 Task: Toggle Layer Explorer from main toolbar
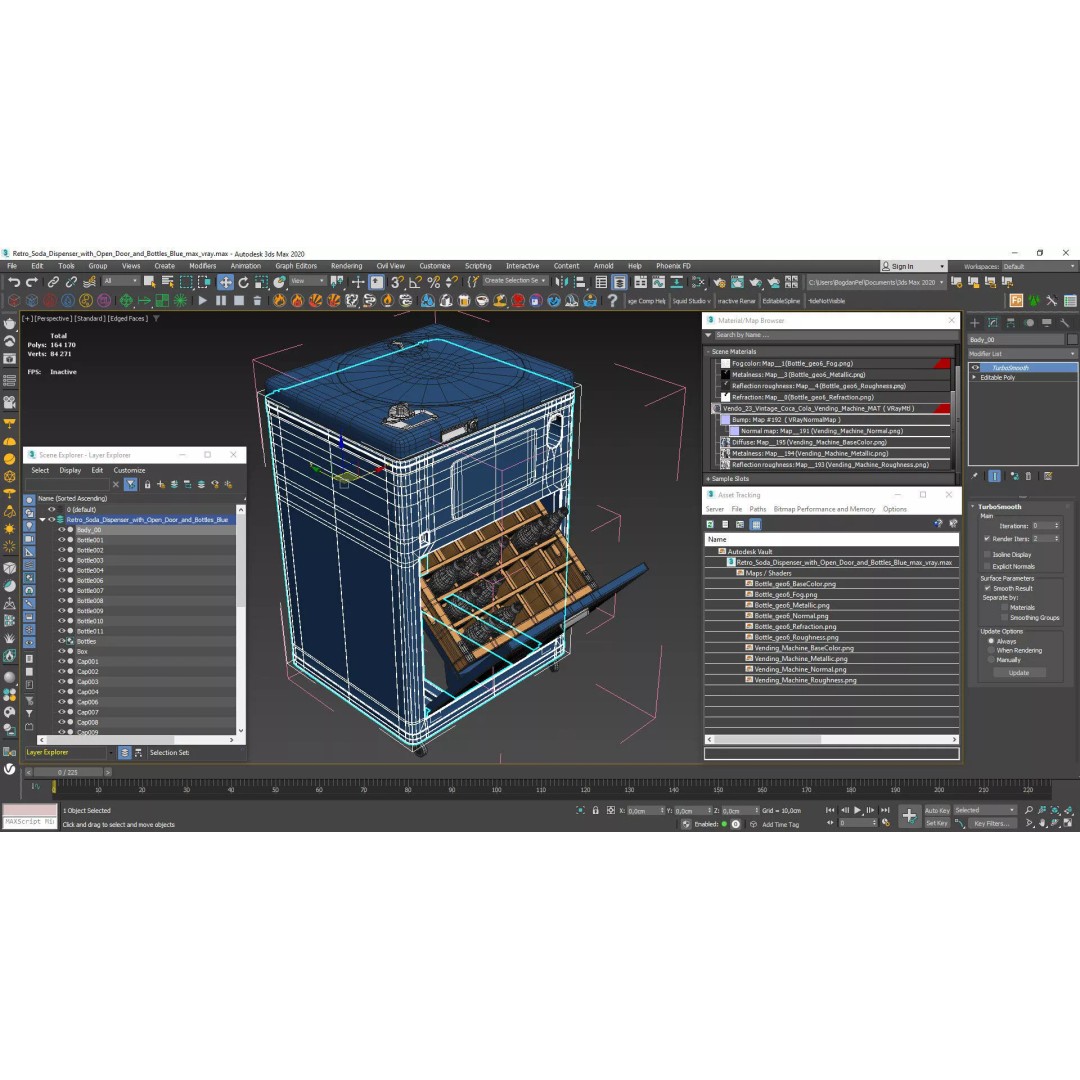click(x=619, y=282)
